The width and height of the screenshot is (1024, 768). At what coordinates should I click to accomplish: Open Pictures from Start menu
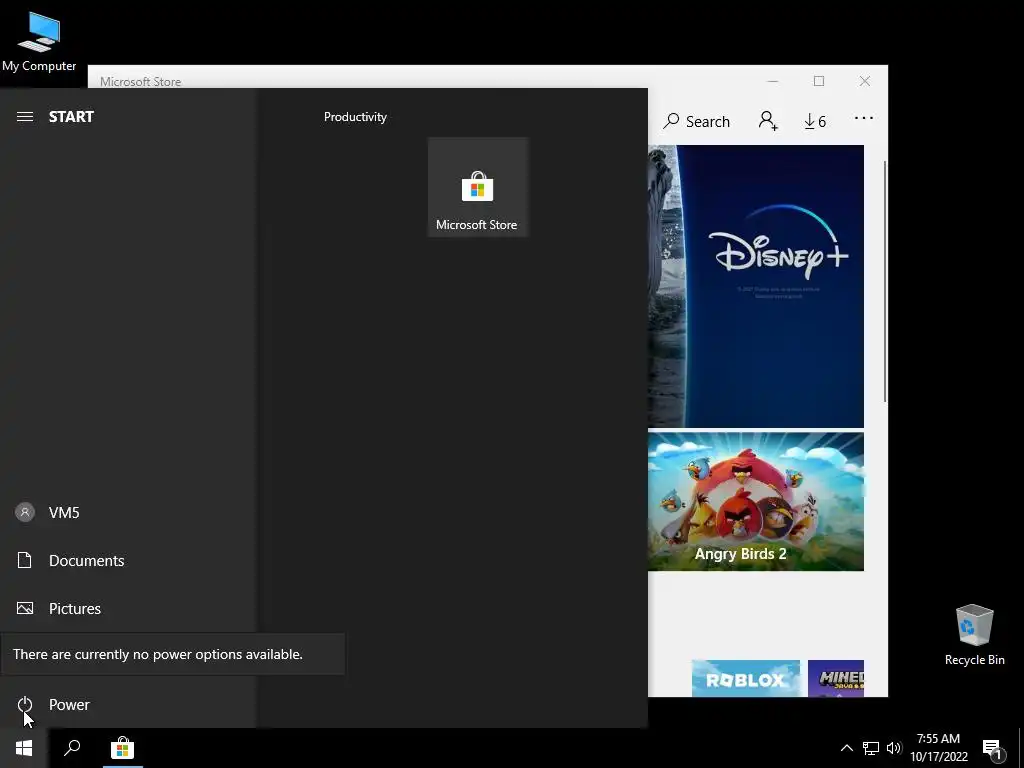[x=127, y=609]
